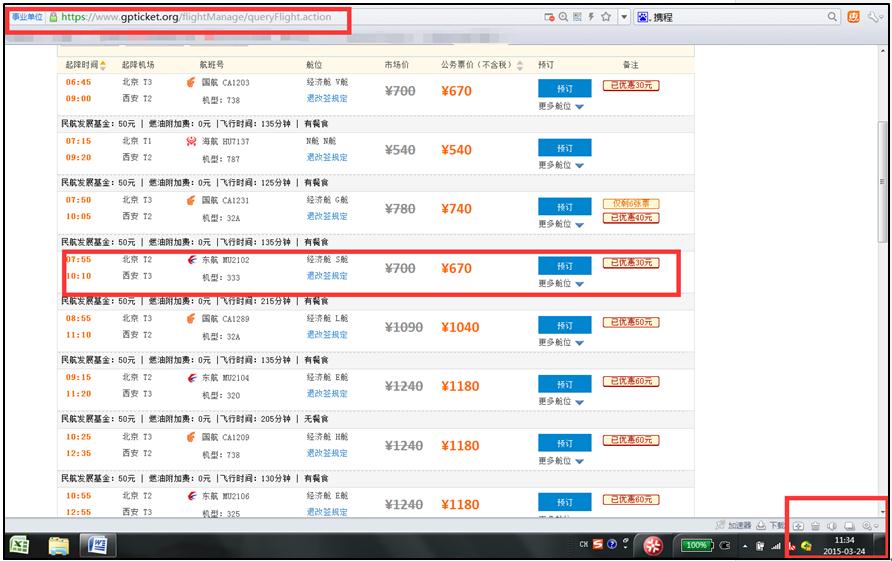The width and height of the screenshot is (892, 561).
Task: Open the wrench tools menu icon
Action: pyautogui.click(x=876, y=17)
